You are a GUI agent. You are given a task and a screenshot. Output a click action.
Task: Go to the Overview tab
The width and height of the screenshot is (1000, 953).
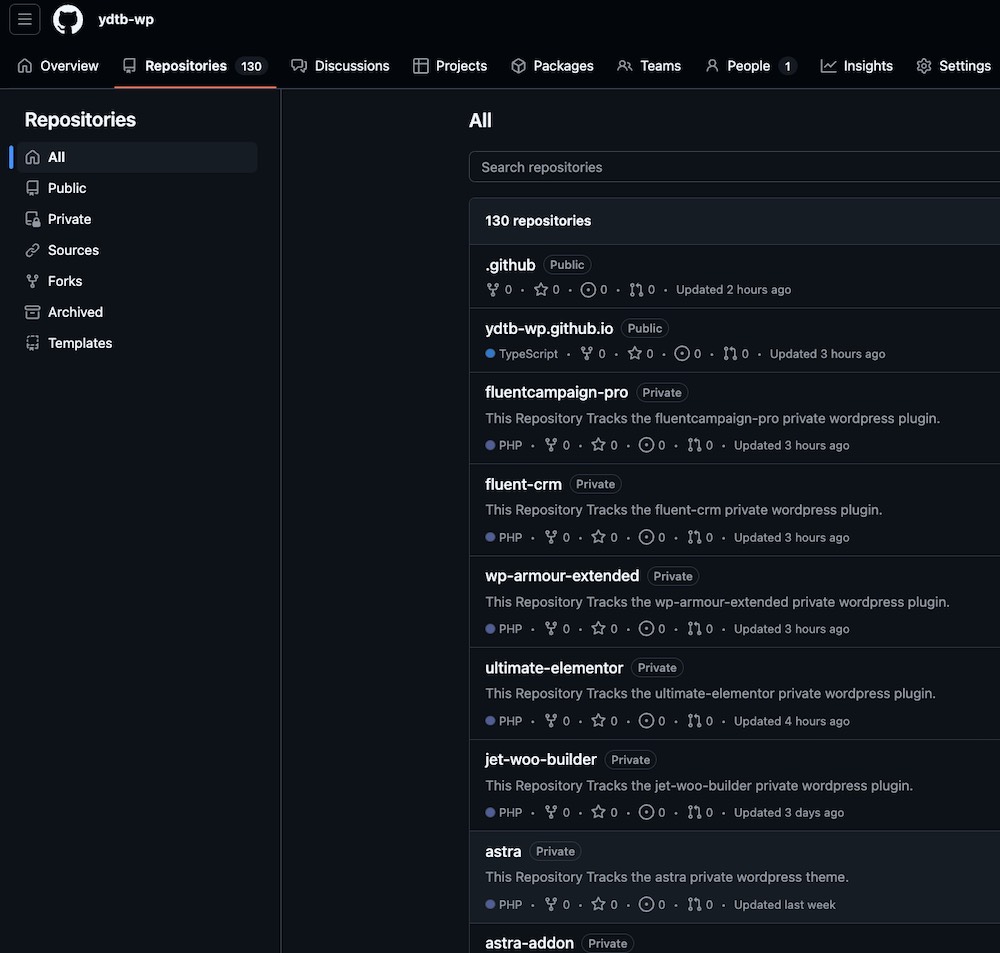58,66
